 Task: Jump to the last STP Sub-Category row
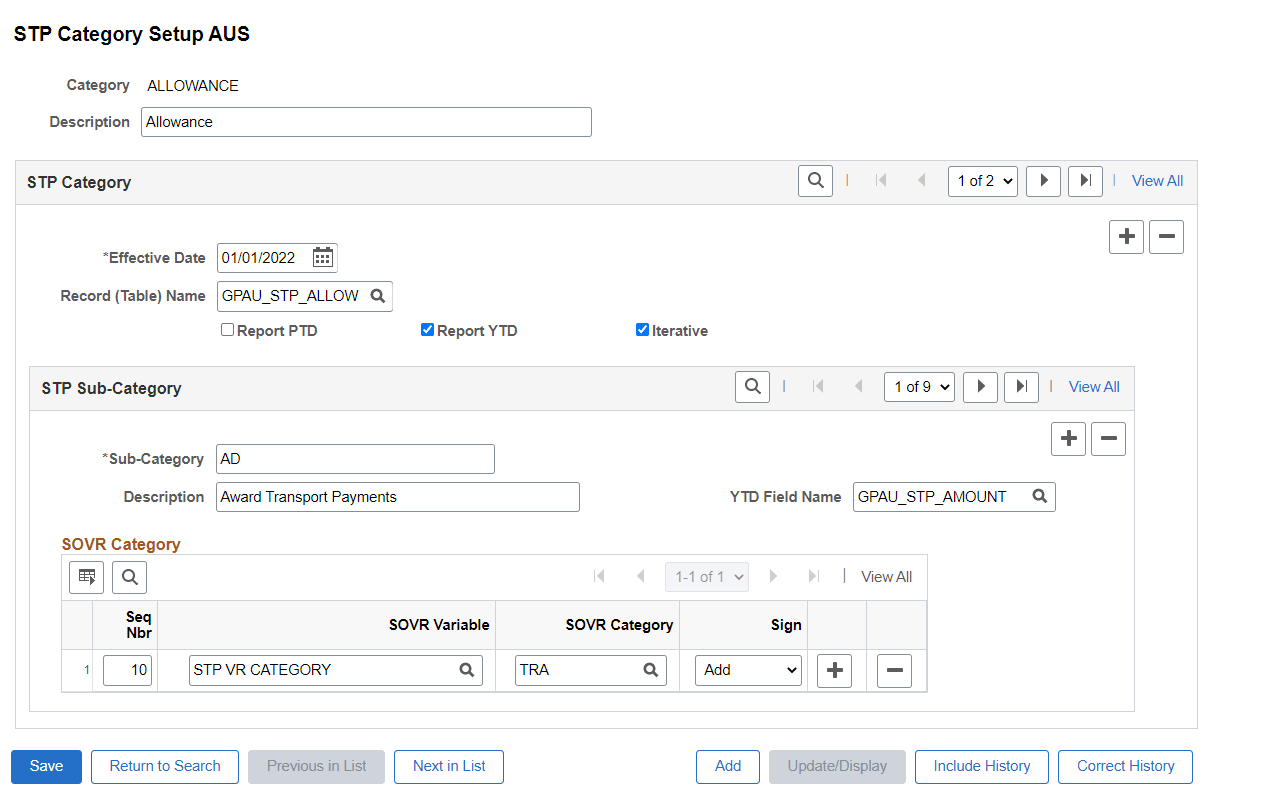coord(1020,387)
